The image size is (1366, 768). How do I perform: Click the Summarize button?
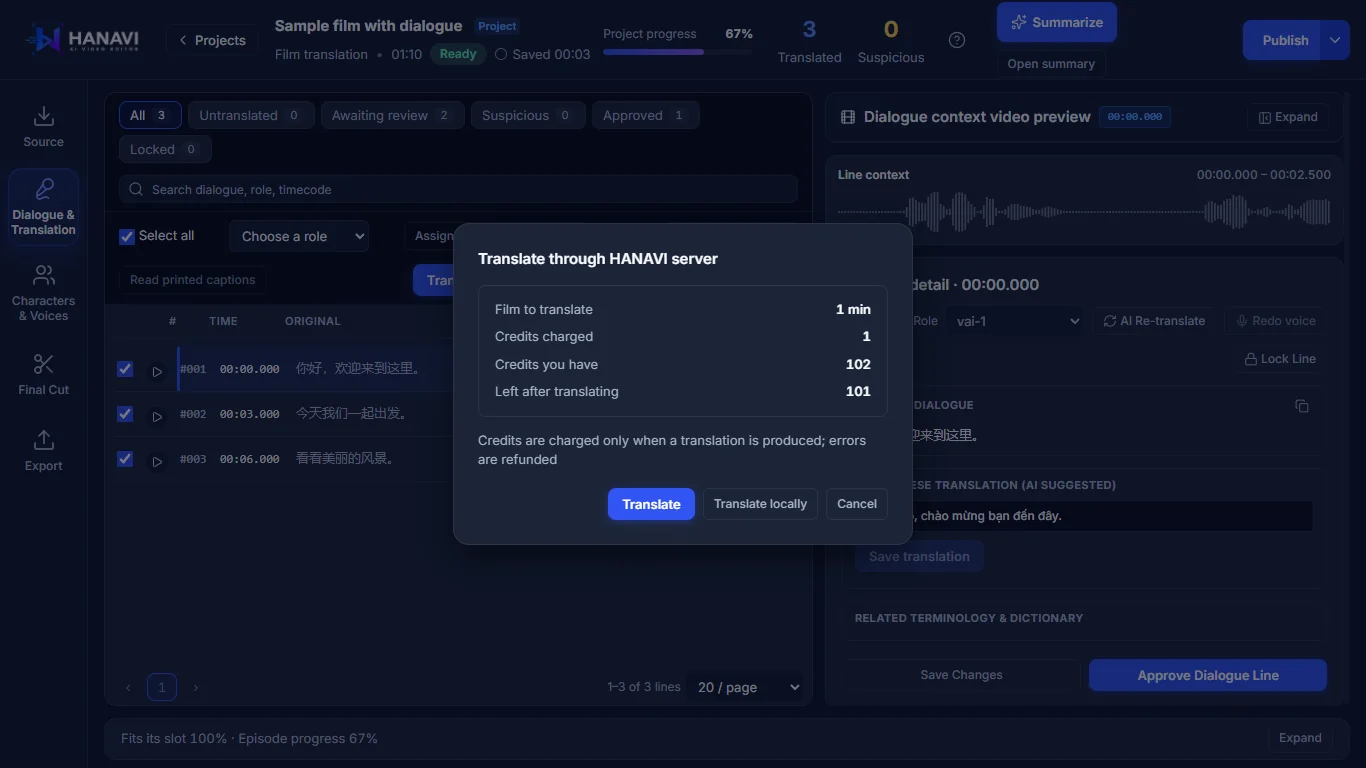click(x=1057, y=22)
